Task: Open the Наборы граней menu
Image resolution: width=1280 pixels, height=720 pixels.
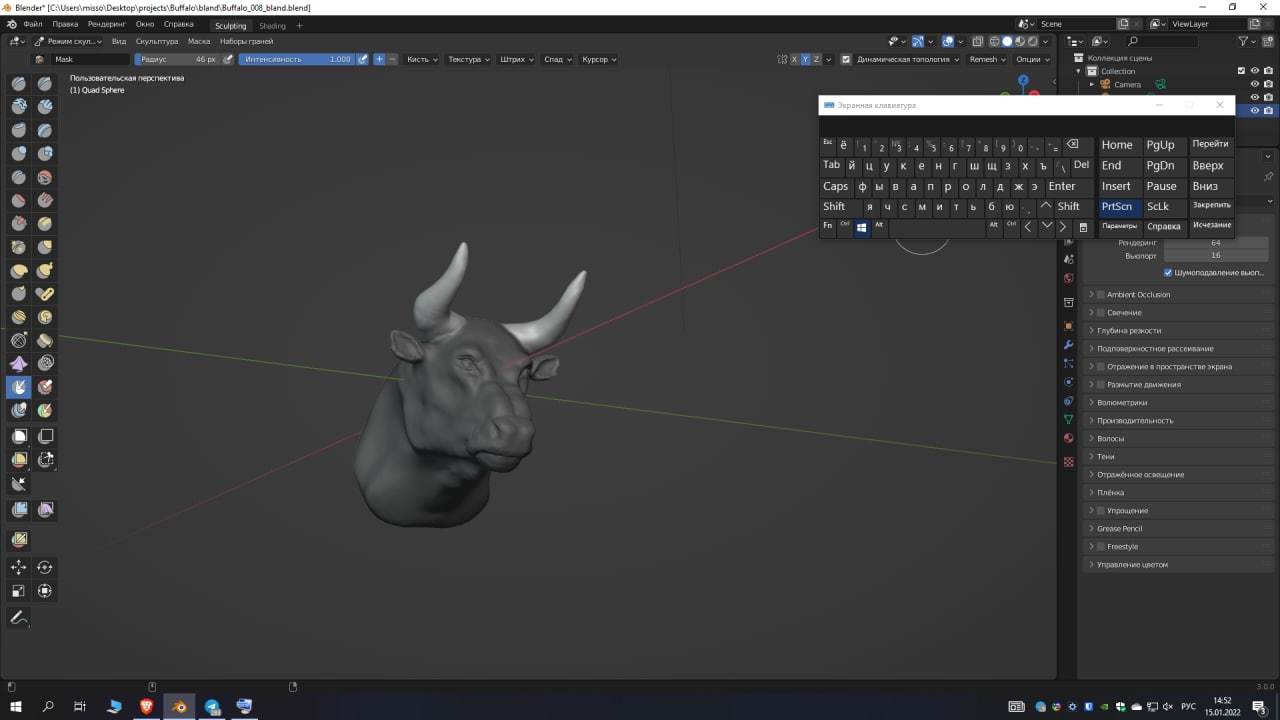Action: point(246,41)
